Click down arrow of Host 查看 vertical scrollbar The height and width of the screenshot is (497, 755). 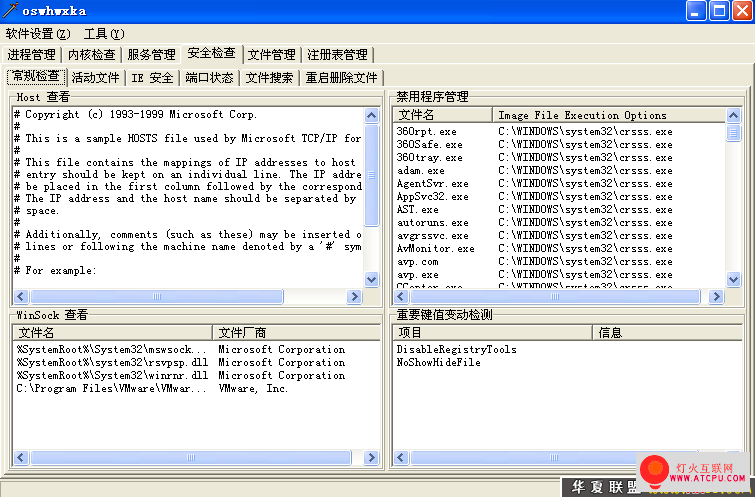point(371,279)
